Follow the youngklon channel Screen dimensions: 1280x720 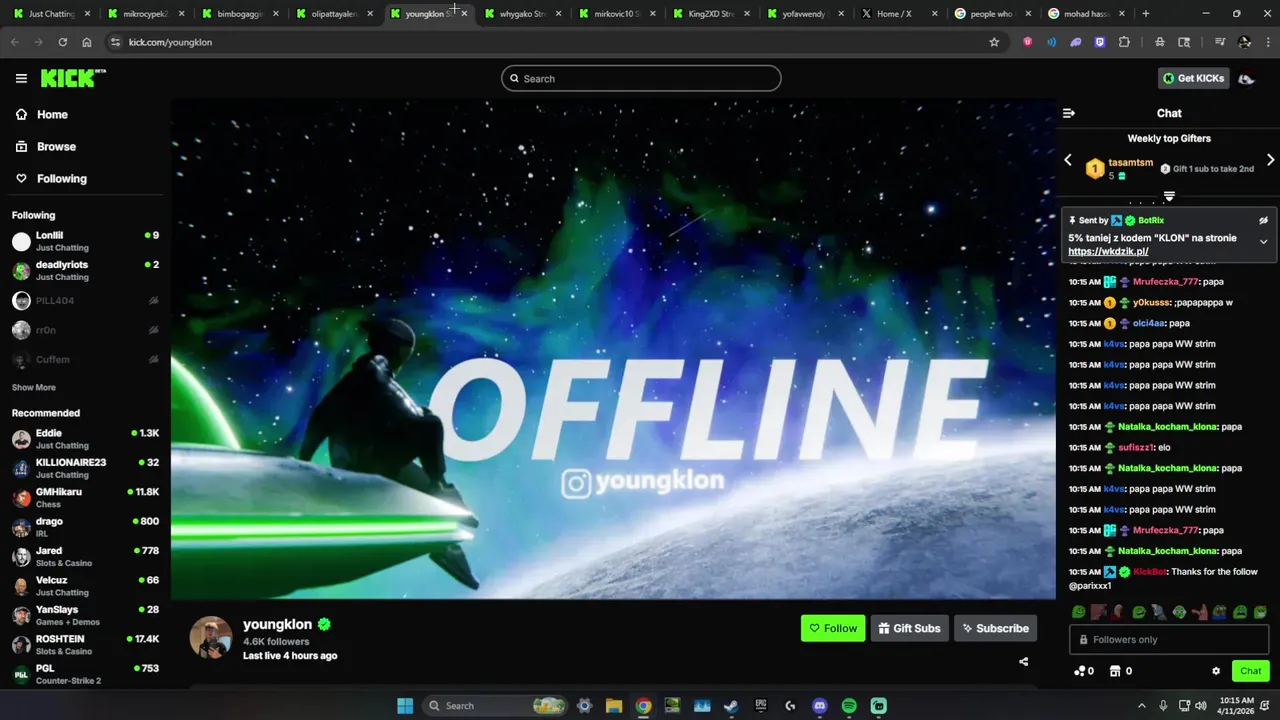(833, 628)
